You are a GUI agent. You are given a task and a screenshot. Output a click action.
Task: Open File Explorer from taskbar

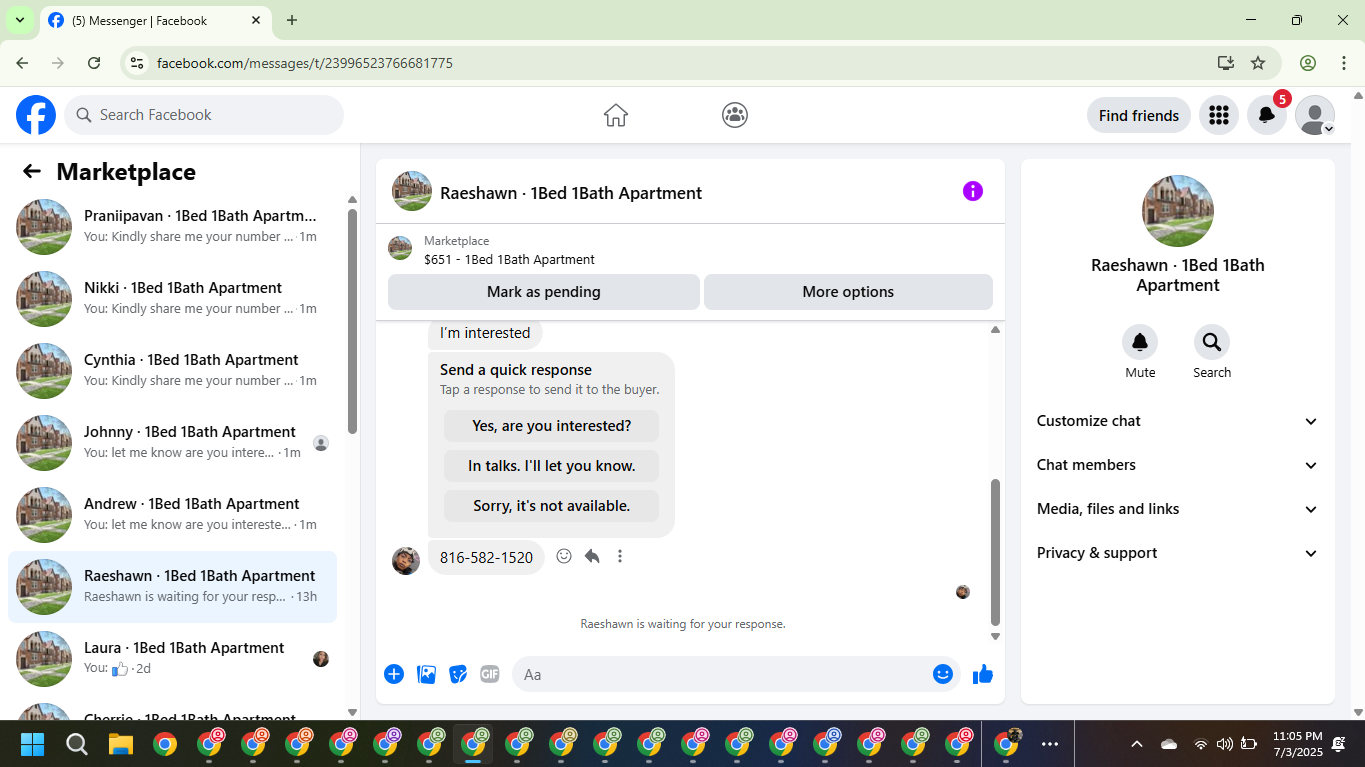click(x=121, y=744)
